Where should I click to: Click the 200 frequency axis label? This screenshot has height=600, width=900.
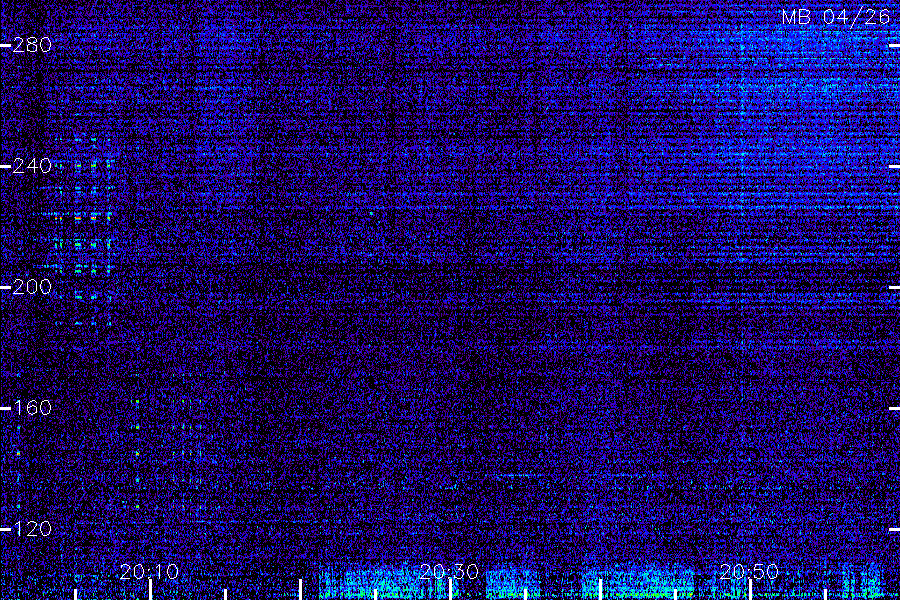pos(32,287)
